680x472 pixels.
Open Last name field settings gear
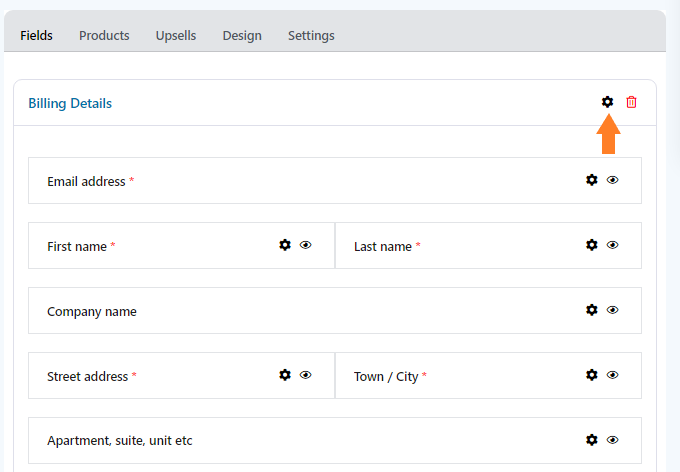[x=592, y=245]
